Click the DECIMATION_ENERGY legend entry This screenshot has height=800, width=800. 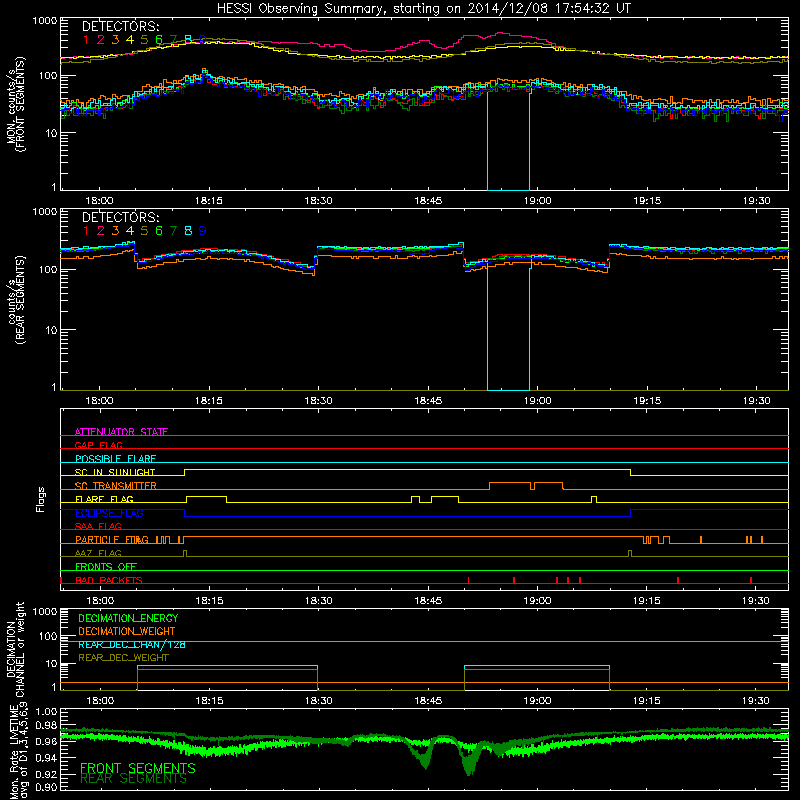pyautogui.click(x=128, y=618)
